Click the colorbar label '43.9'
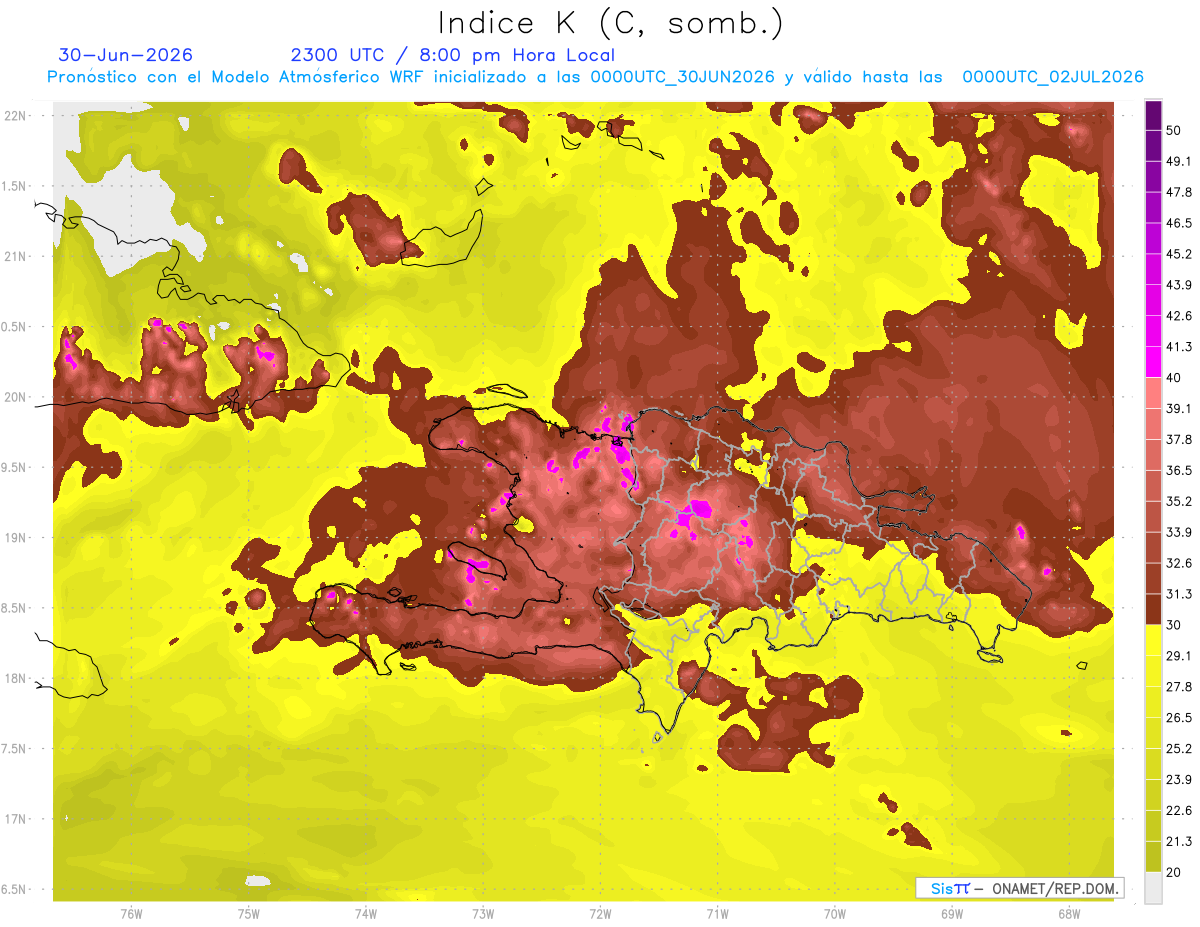The image size is (1200, 927). [x=1179, y=285]
